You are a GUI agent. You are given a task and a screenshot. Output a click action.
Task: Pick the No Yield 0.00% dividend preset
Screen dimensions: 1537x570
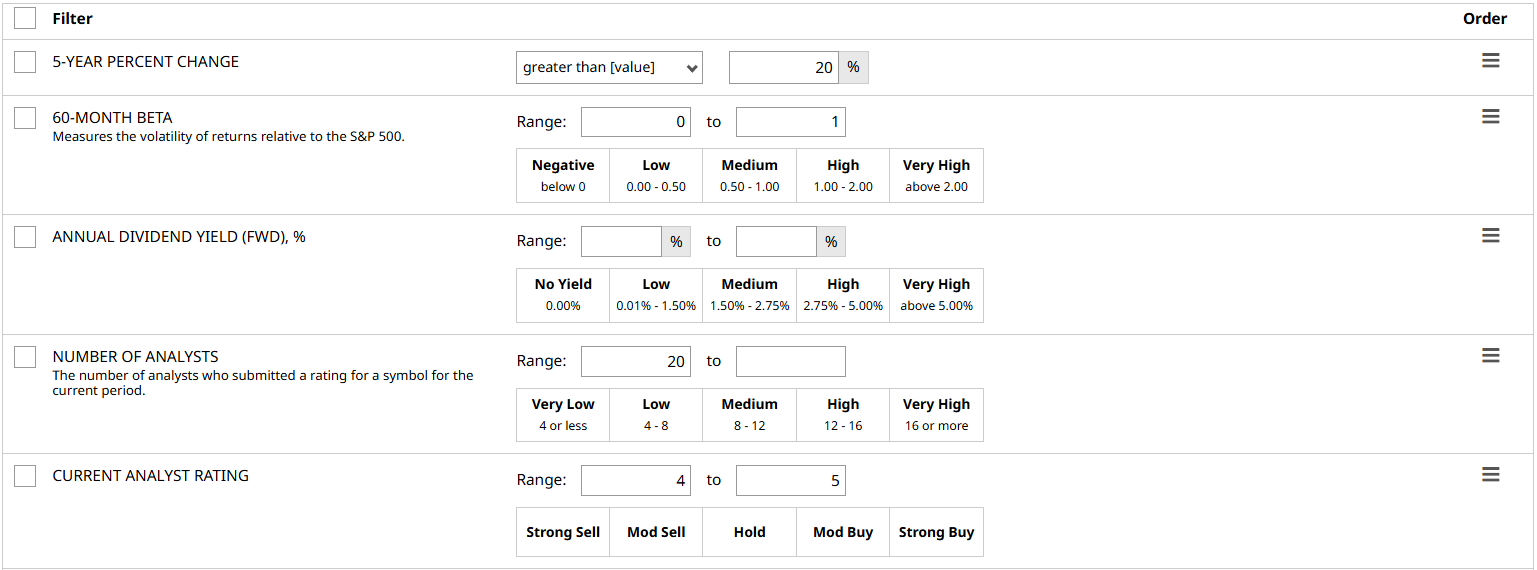tap(563, 295)
